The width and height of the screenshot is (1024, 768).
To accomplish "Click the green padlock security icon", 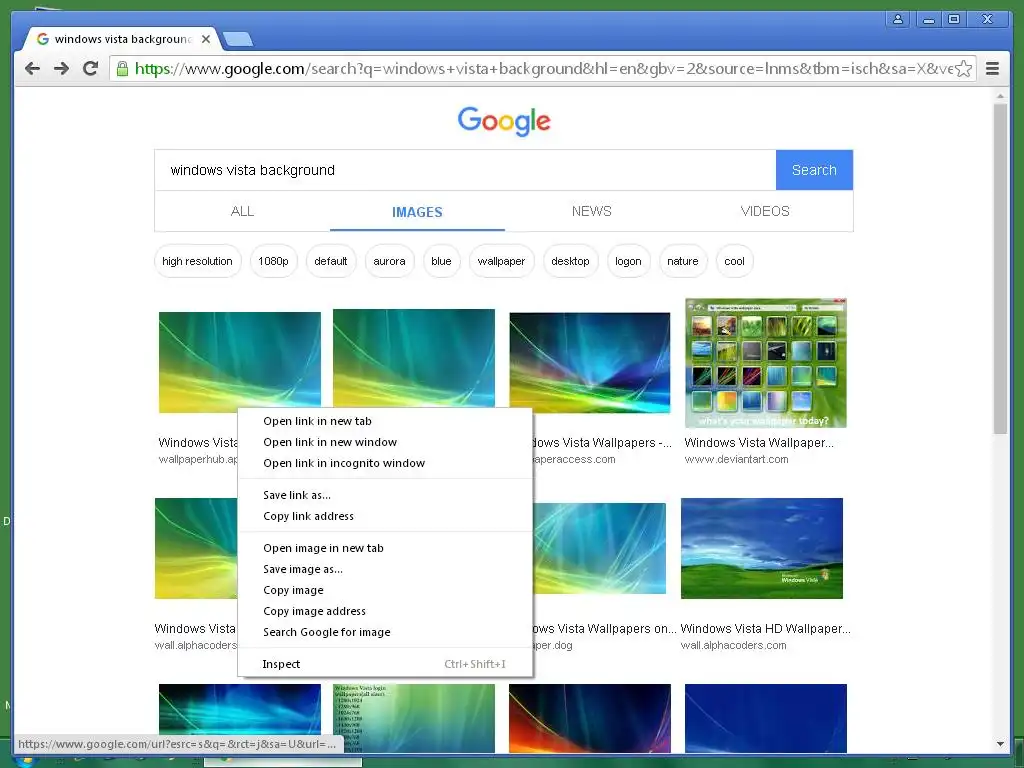I will pos(121,69).
